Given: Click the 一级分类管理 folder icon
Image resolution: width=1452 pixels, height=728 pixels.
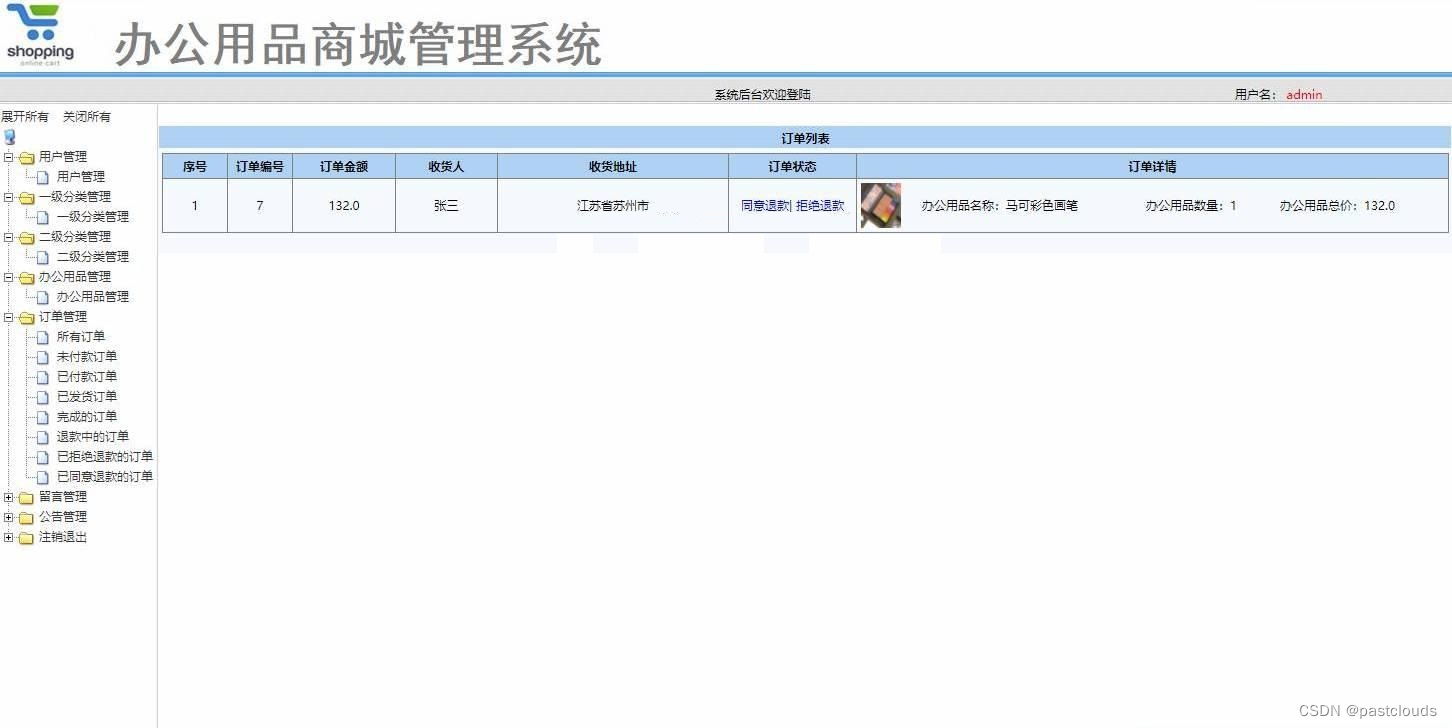Looking at the screenshot, I should [28, 196].
